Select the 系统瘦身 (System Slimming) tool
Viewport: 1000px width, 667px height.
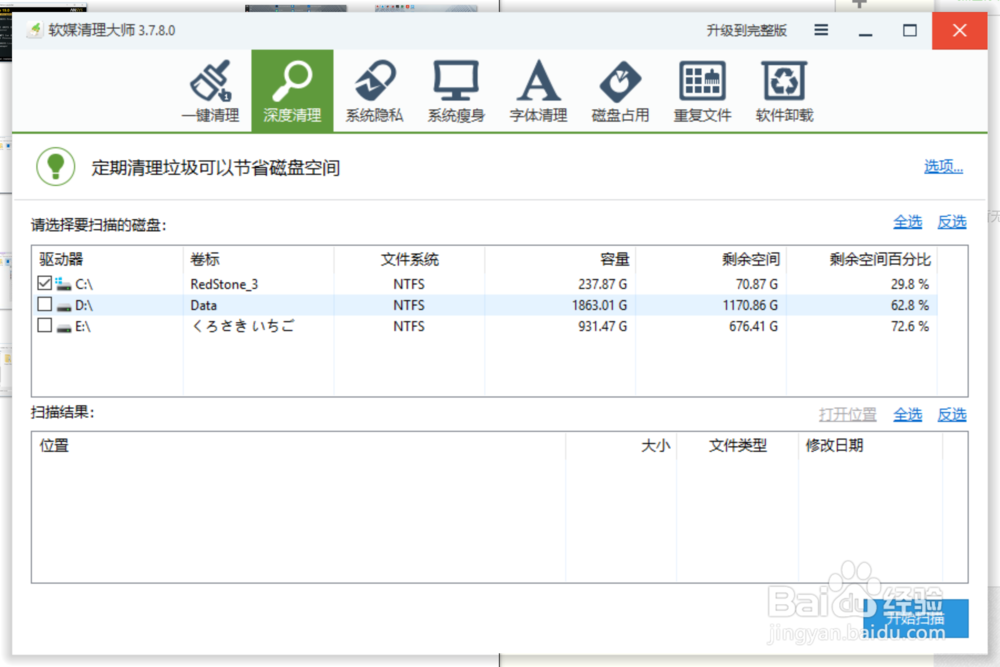(456, 90)
